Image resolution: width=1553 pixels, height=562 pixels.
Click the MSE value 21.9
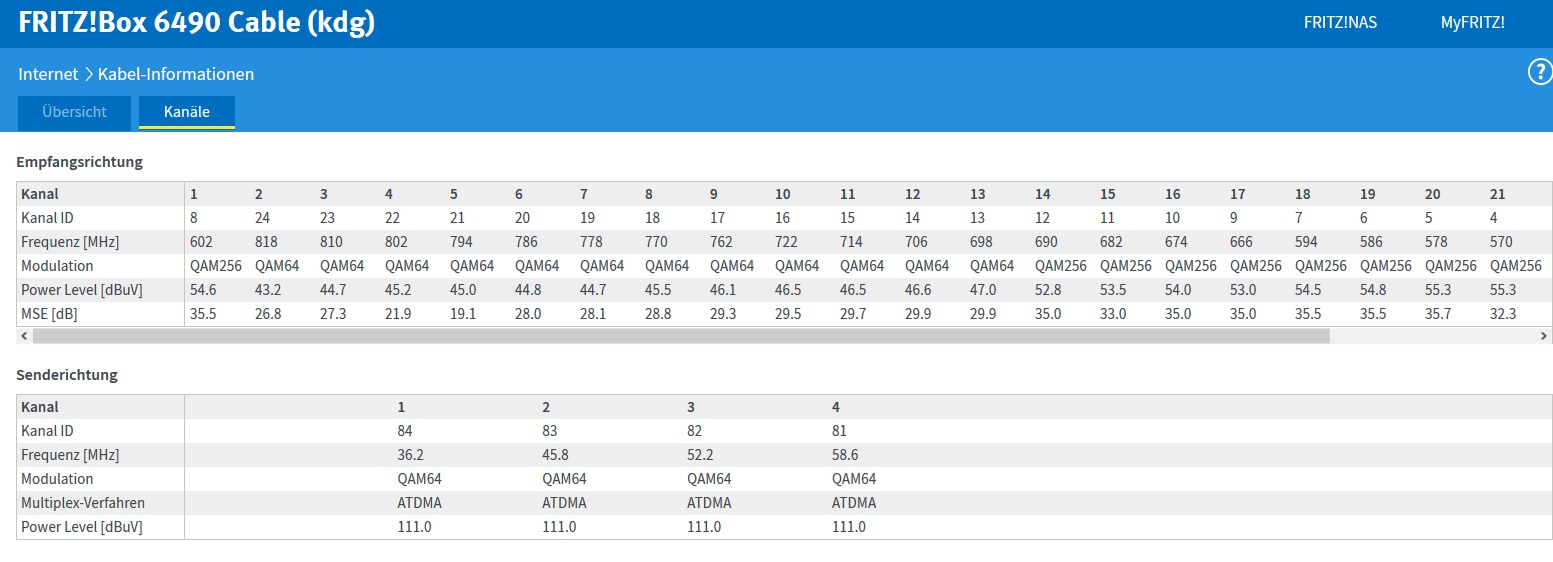(398, 314)
